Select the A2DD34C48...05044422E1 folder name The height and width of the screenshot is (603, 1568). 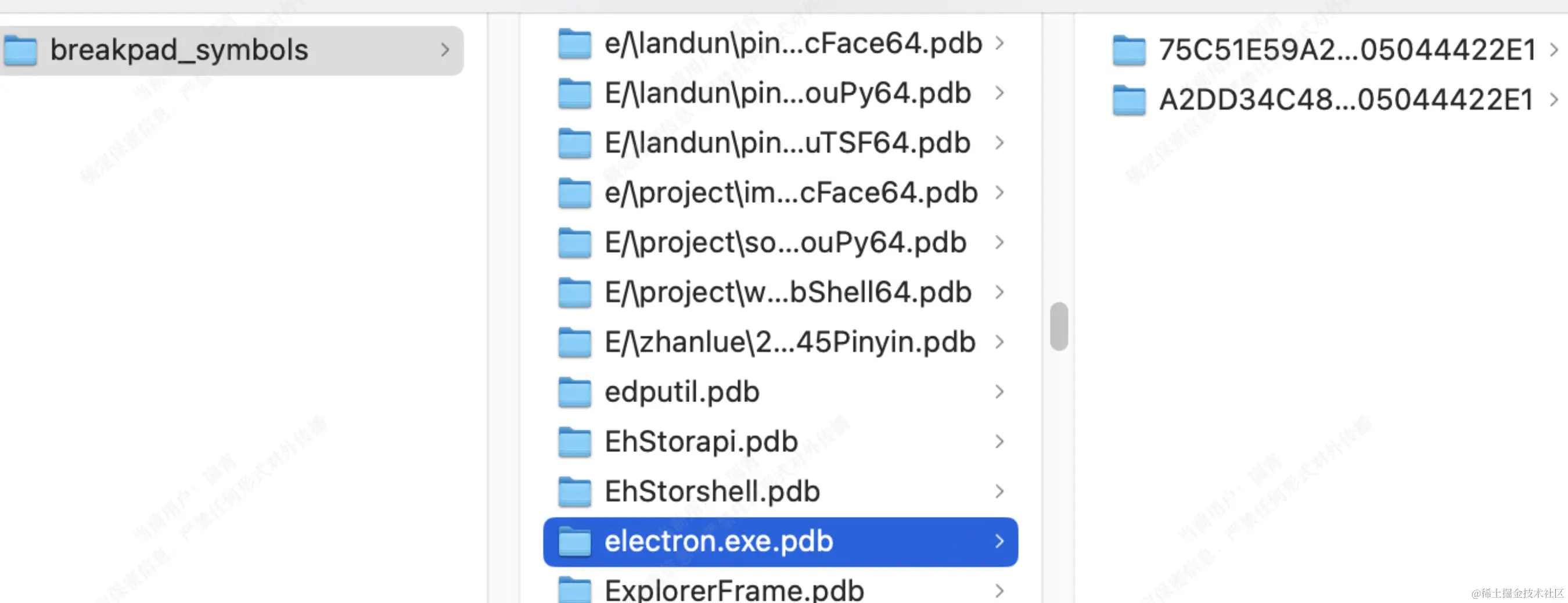[x=1346, y=100]
